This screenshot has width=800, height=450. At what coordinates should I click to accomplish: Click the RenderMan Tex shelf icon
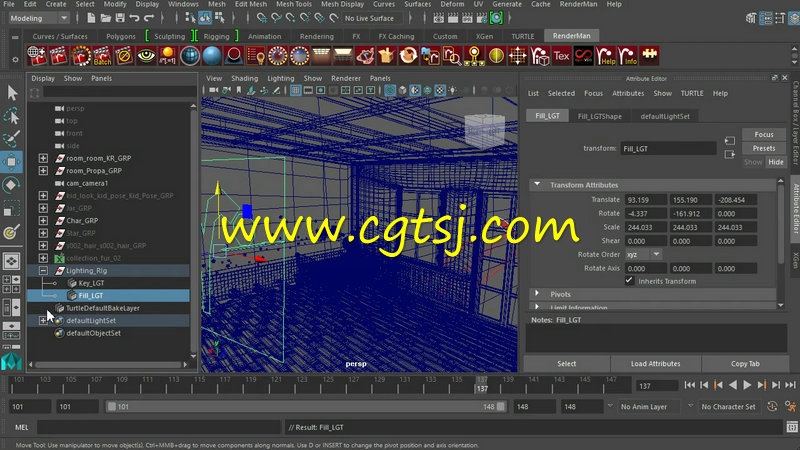[x=561, y=56]
